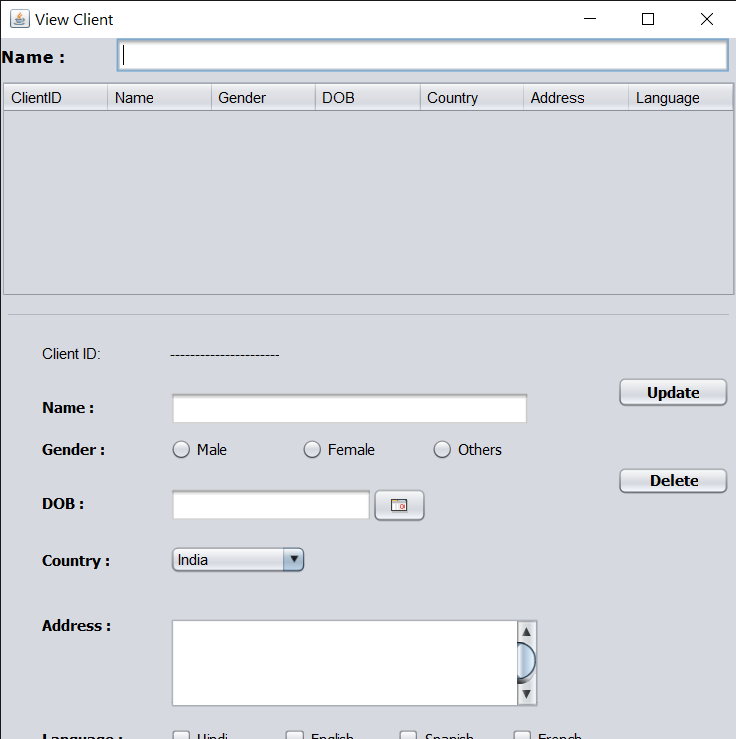Click the Address scrollbar down arrow
The image size is (736, 739).
(527, 694)
